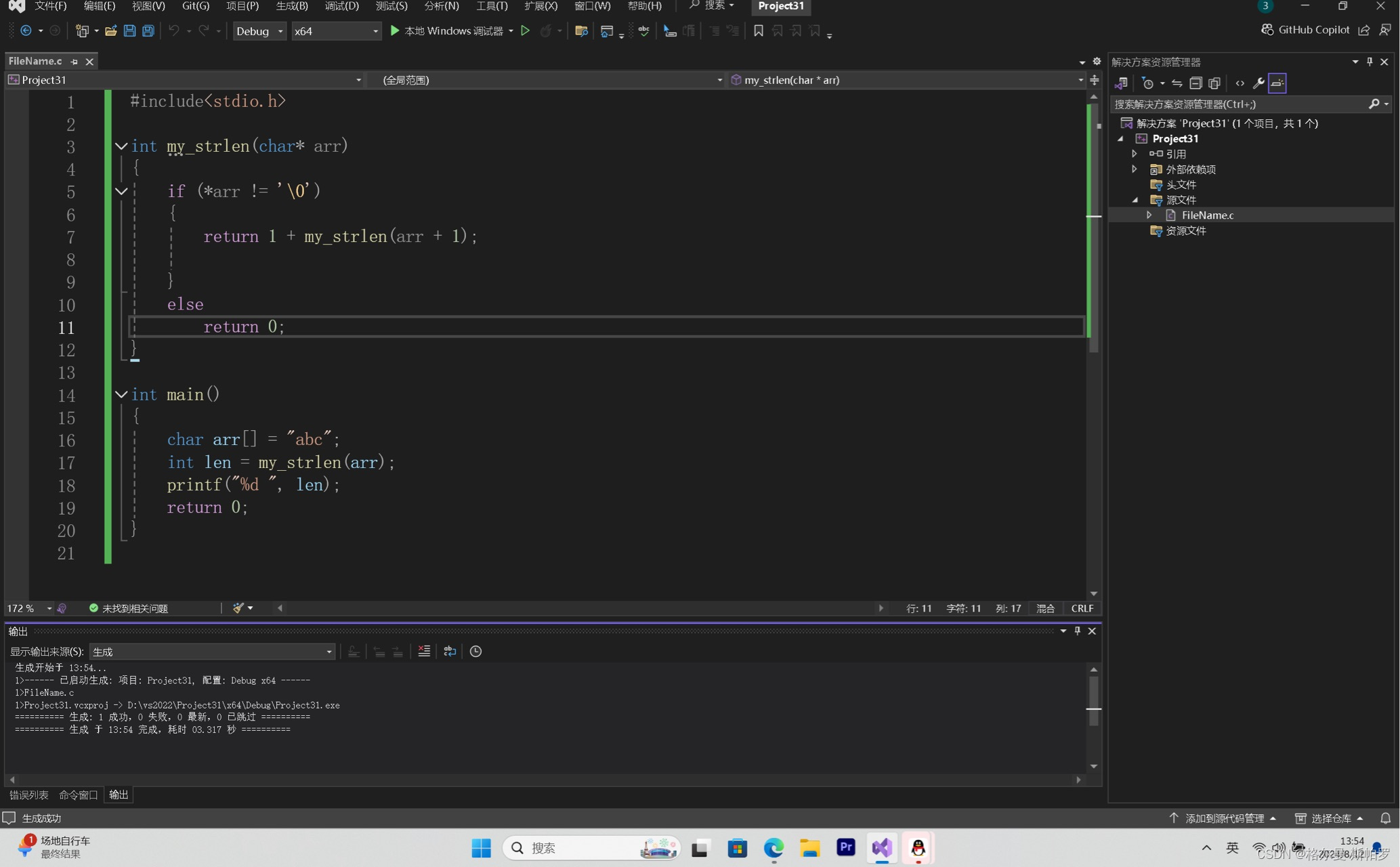Click the output timestamp clock icon

[475, 651]
